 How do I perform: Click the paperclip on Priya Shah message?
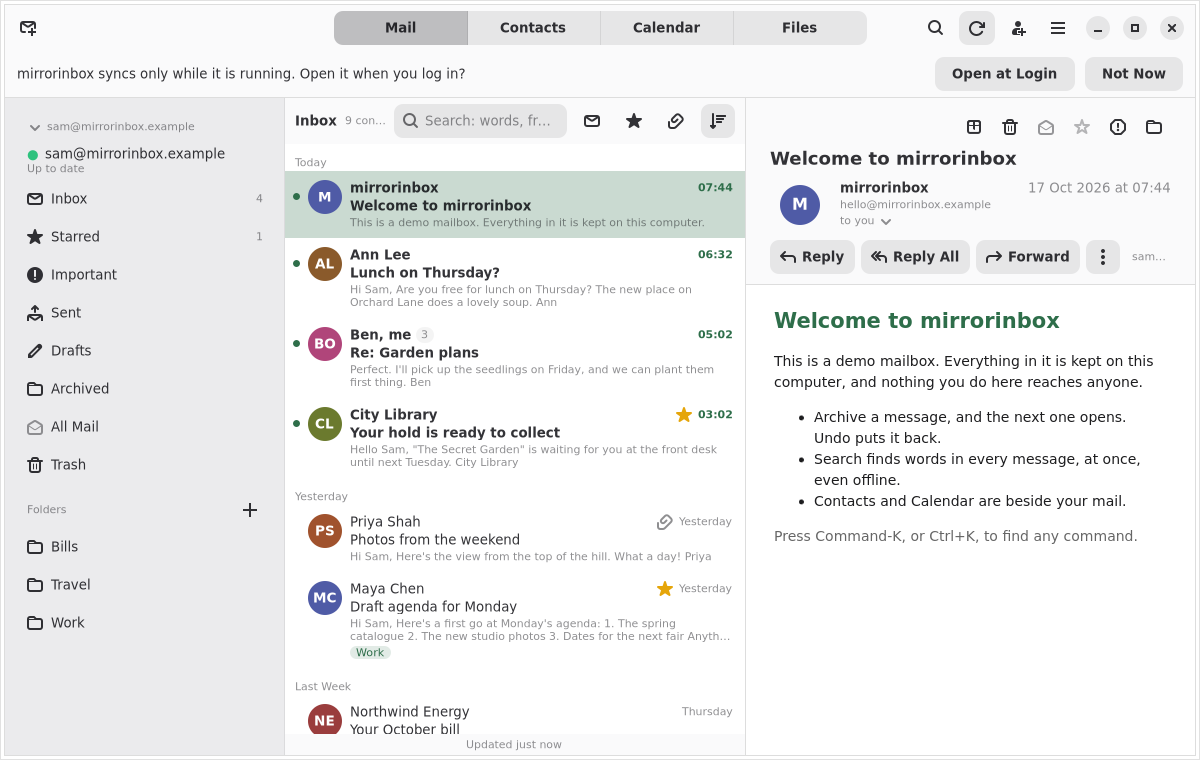coord(665,522)
